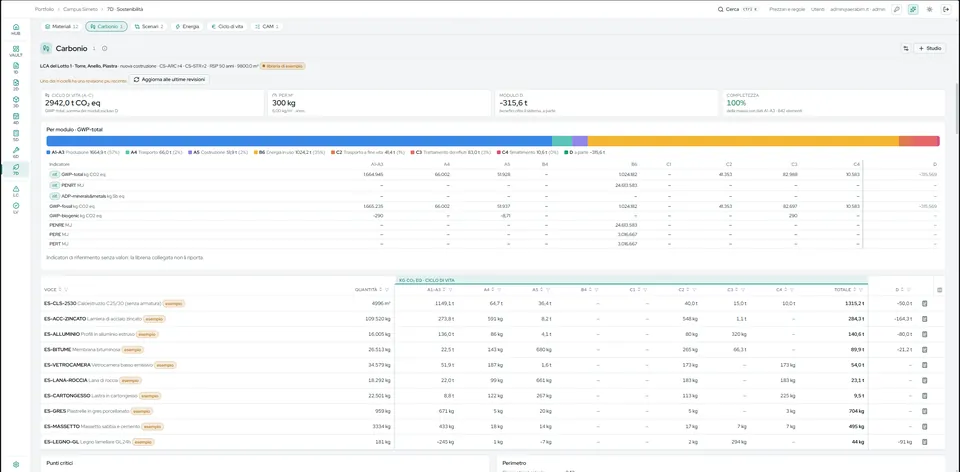Screen dimensions: 960x472
Task: Toggle the PENRT indicator switch
Action: (x=54, y=185)
